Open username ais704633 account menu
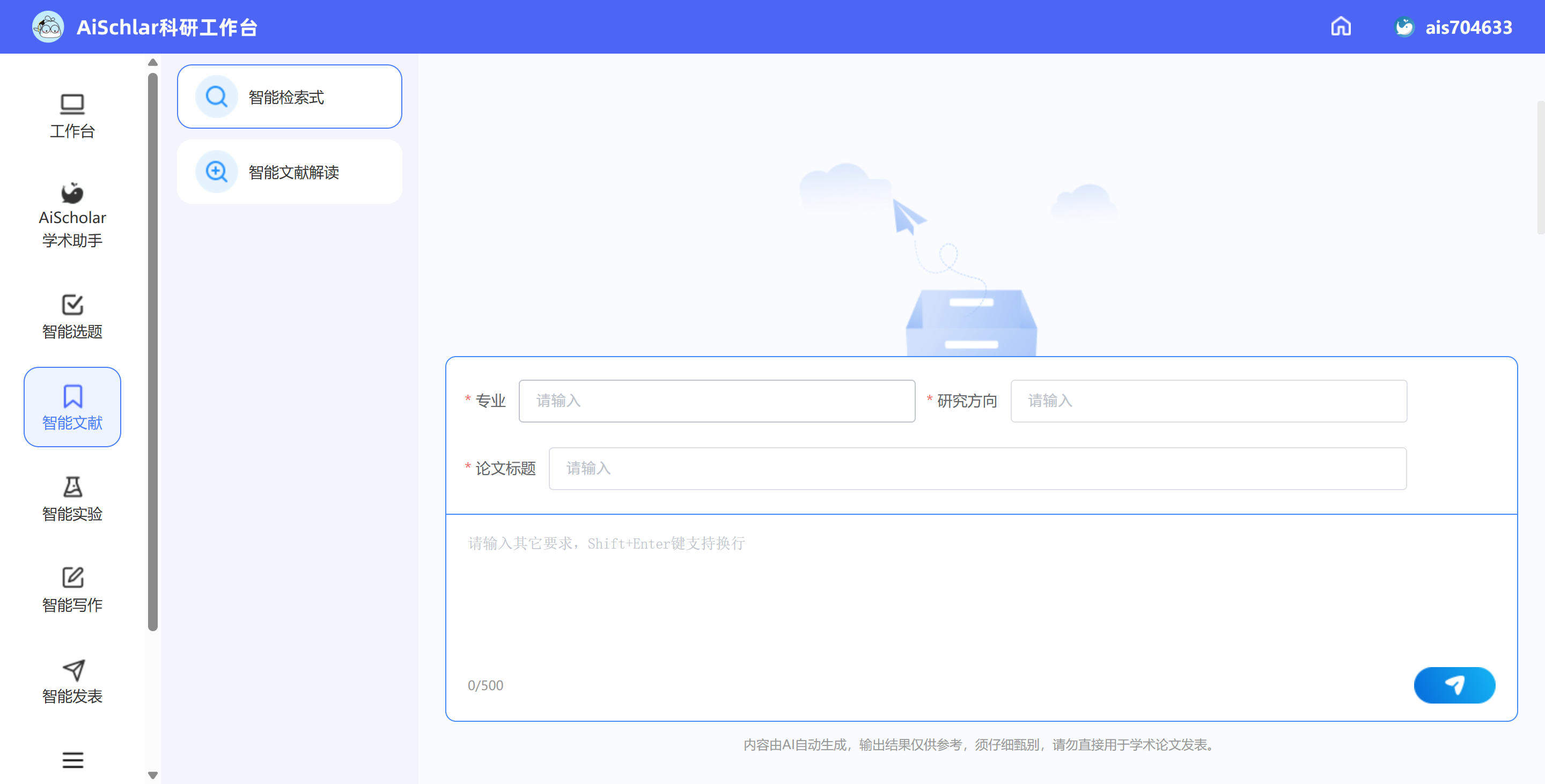This screenshot has width=1545, height=784. coord(1468,27)
